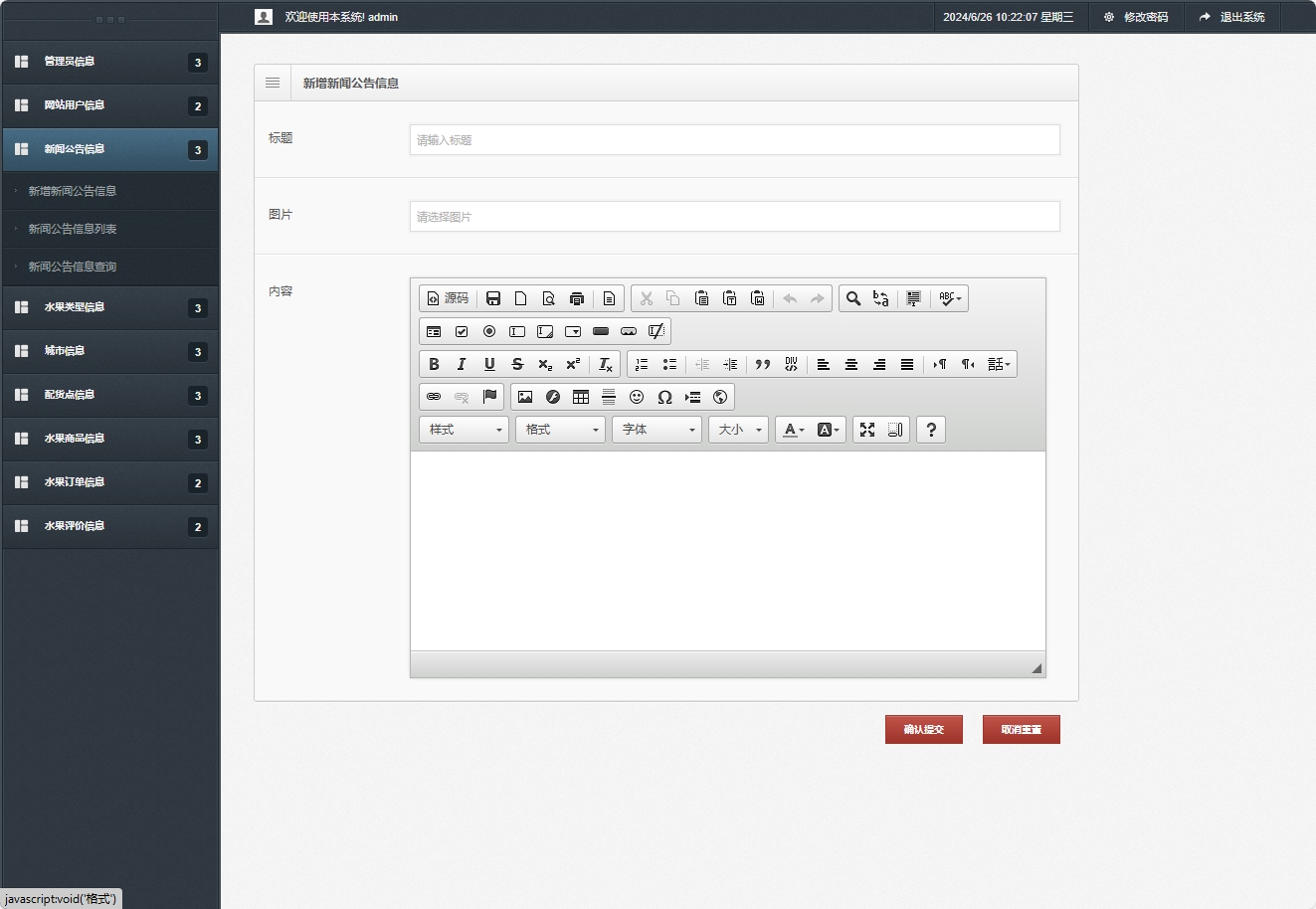This screenshot has height=909, width=1316.
Task: Toggle maximize for the editor
Action: pyautogui.click(x=867, y=430)
